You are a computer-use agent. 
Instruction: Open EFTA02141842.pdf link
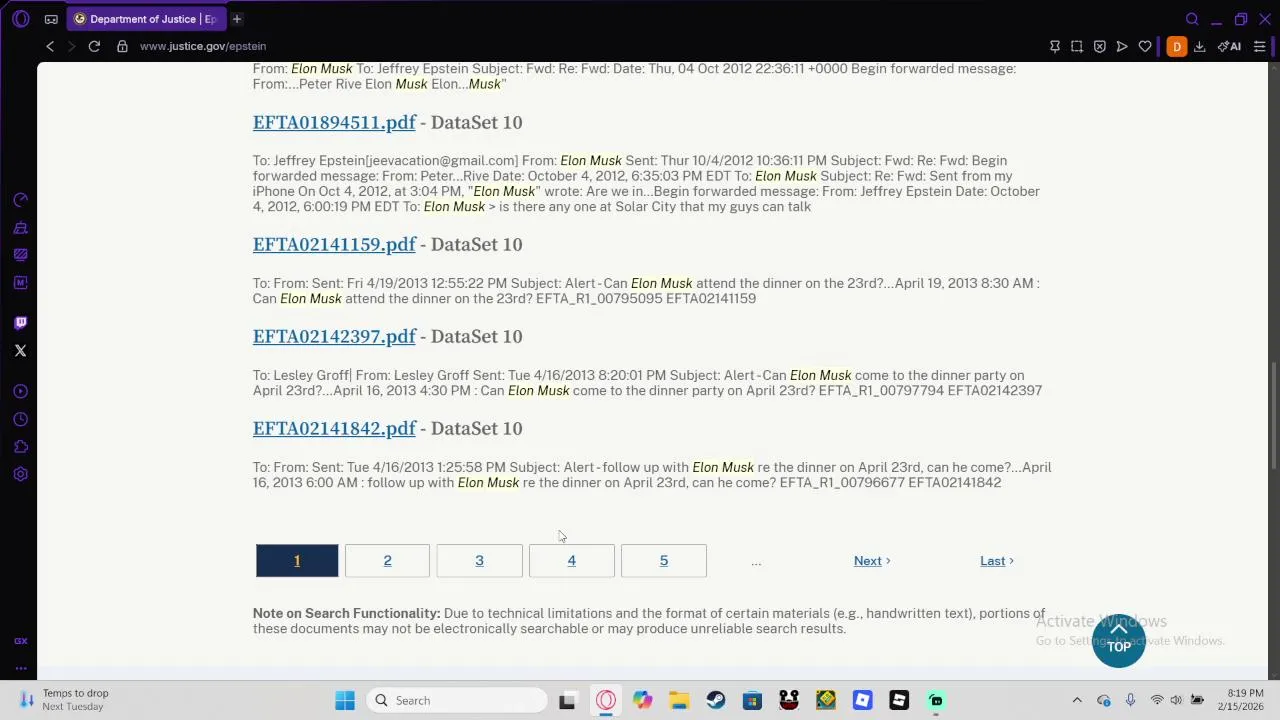[334, 429]
